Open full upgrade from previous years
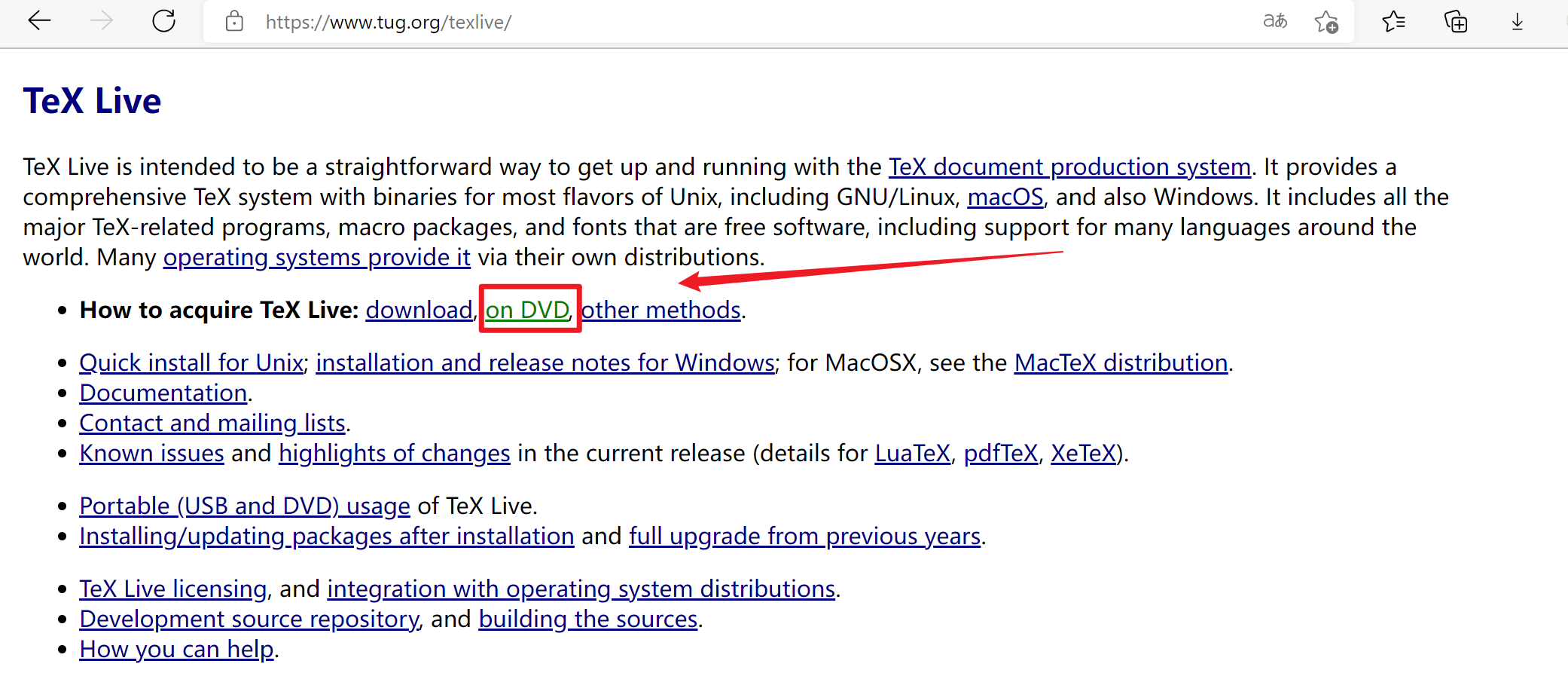Image resolution: width=1568 pixels, height=673 pixels. point(804,536)
